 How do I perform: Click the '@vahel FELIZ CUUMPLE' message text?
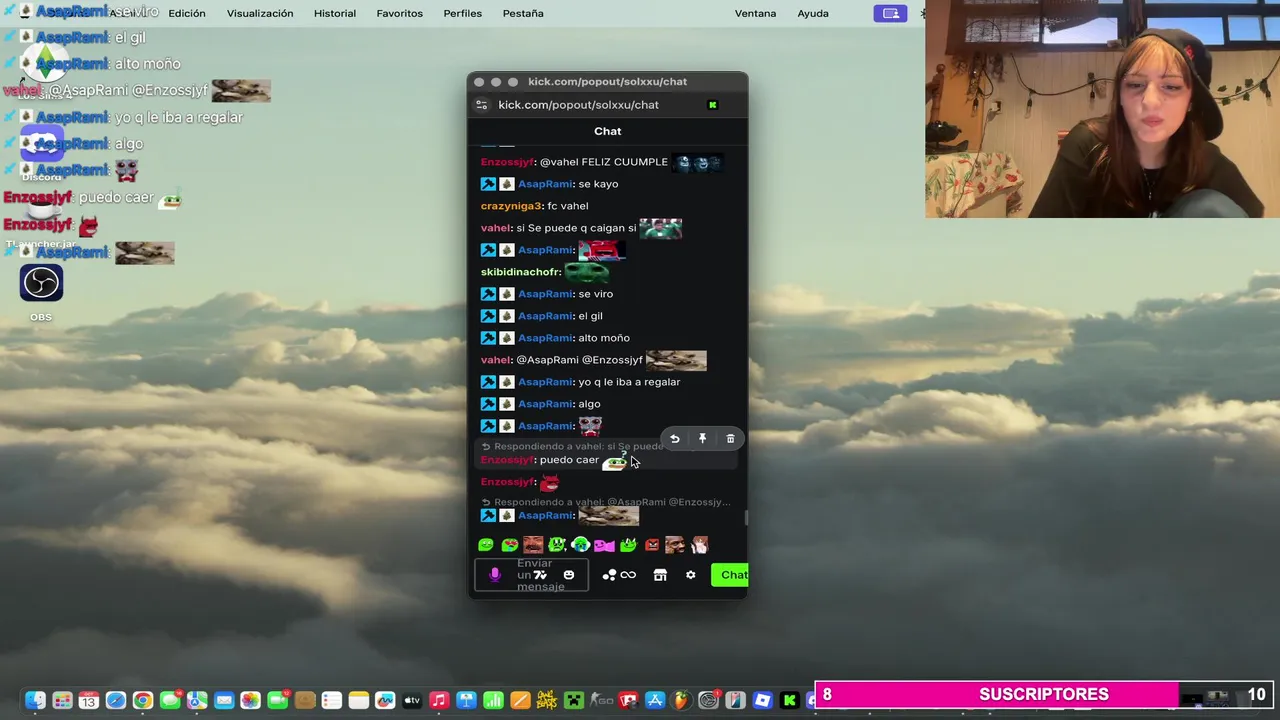[604, 162]
